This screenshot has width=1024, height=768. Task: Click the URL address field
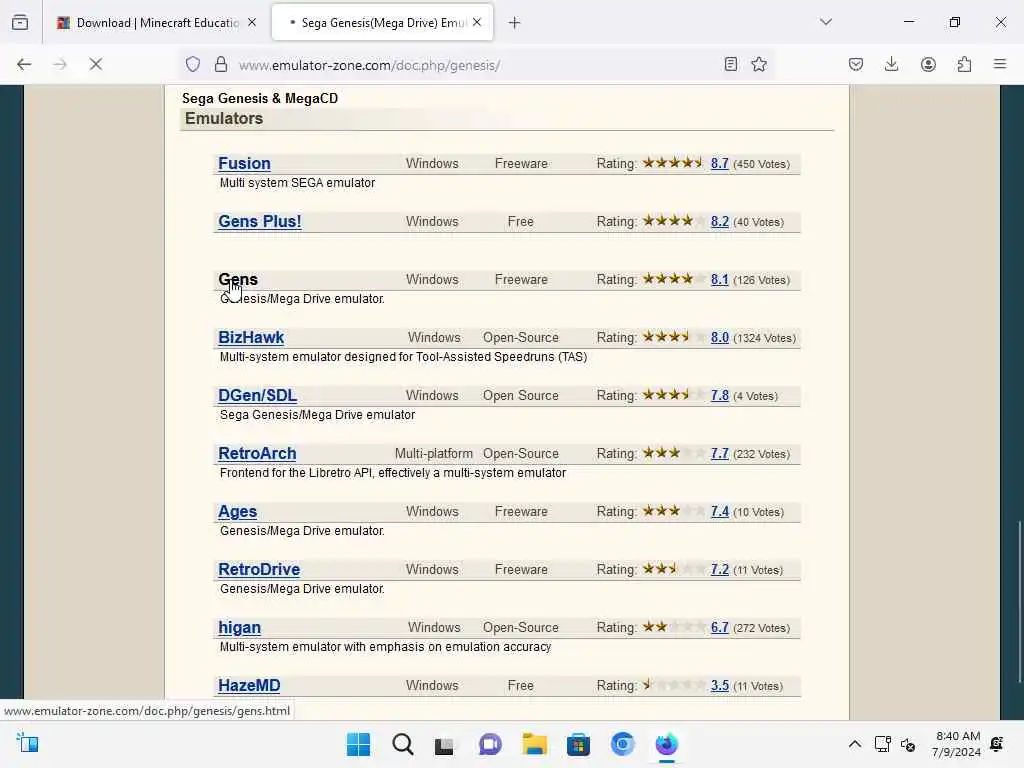(477, 65)
